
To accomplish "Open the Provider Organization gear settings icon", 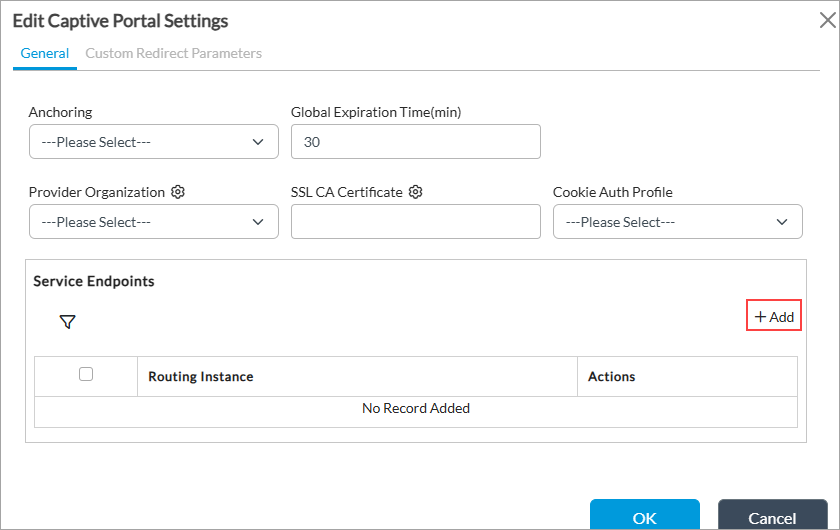I will (178, 192).
